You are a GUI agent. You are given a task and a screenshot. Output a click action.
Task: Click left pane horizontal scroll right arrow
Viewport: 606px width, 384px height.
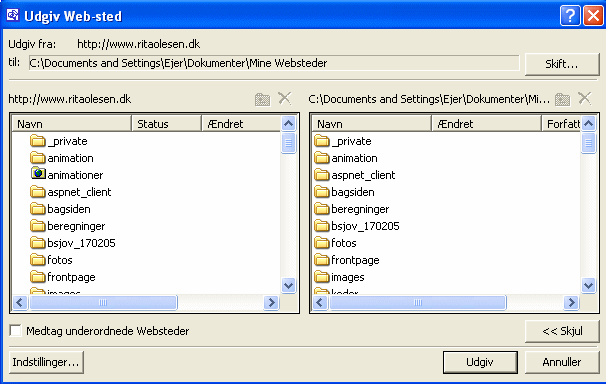271,302
